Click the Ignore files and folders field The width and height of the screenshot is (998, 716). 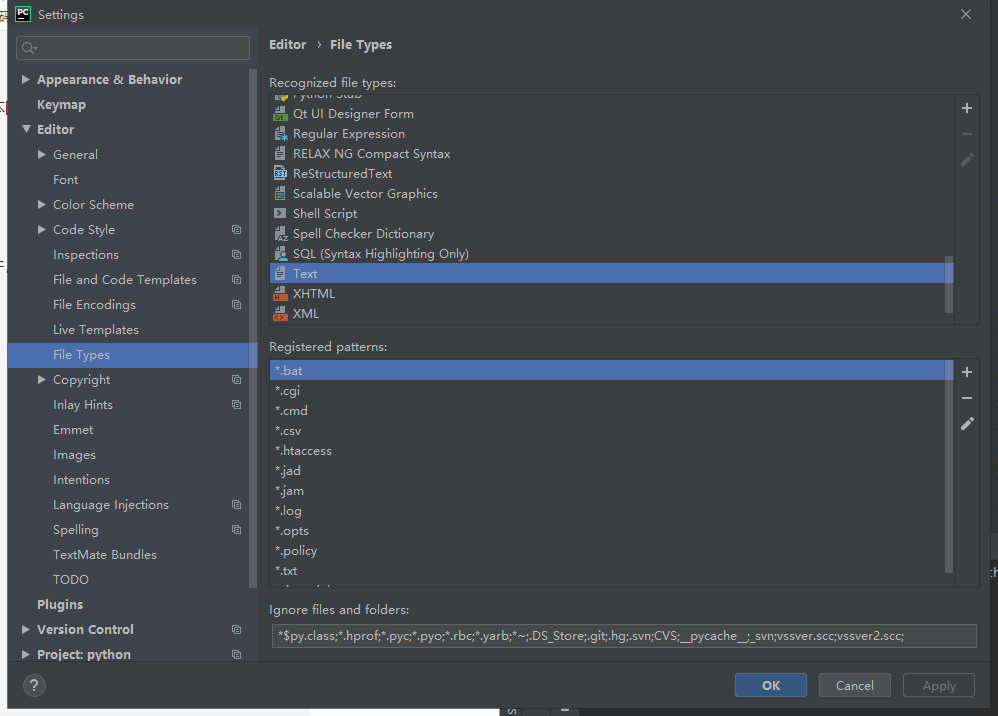click(624, 636)
